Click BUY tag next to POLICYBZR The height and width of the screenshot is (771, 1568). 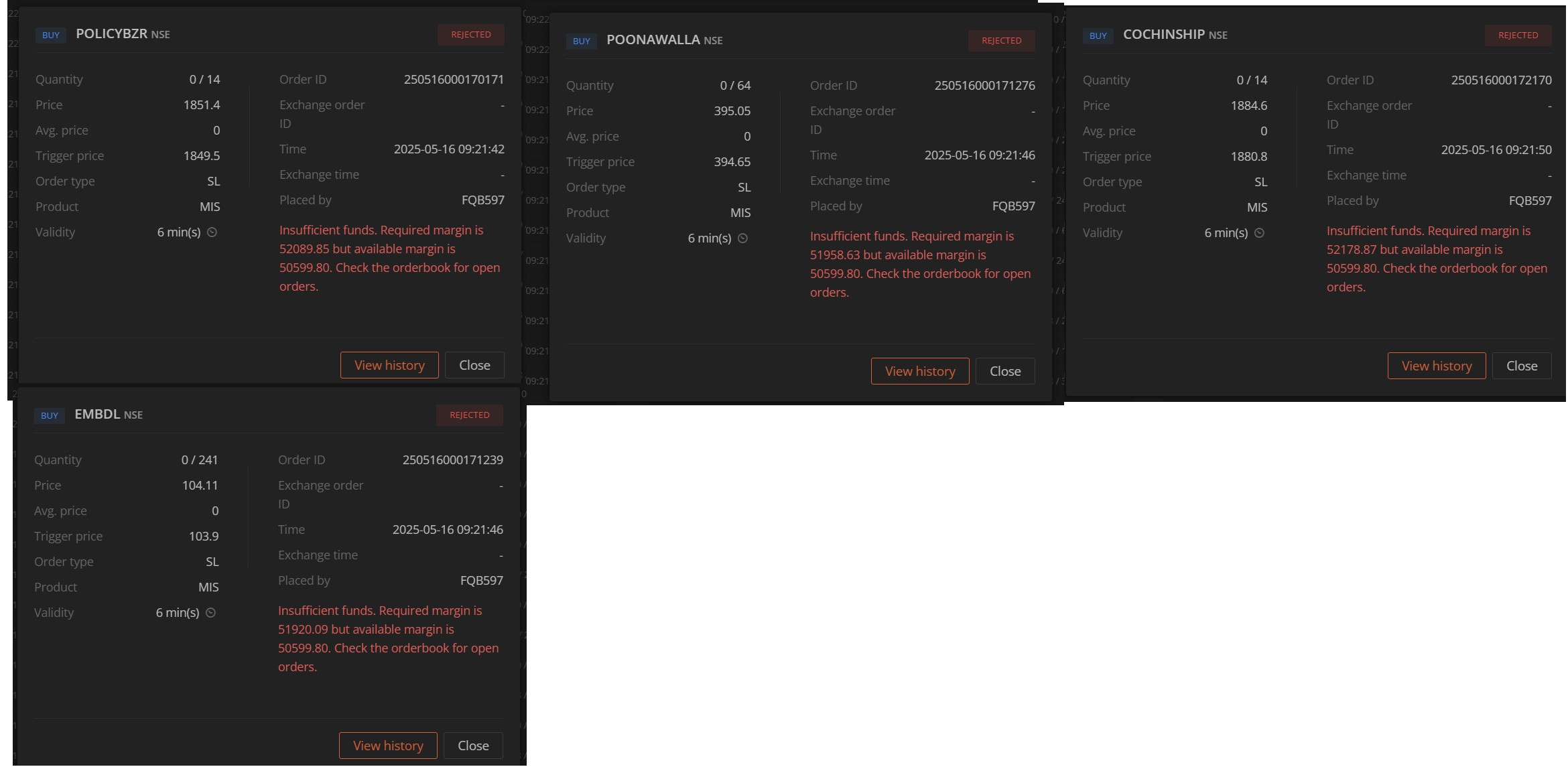tap(51, 35)
